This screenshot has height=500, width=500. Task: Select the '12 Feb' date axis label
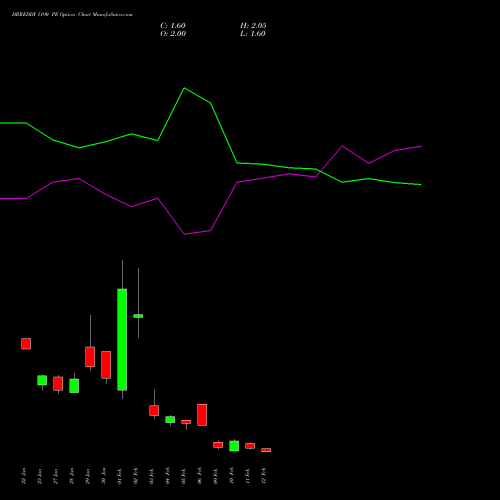[264, 476]
